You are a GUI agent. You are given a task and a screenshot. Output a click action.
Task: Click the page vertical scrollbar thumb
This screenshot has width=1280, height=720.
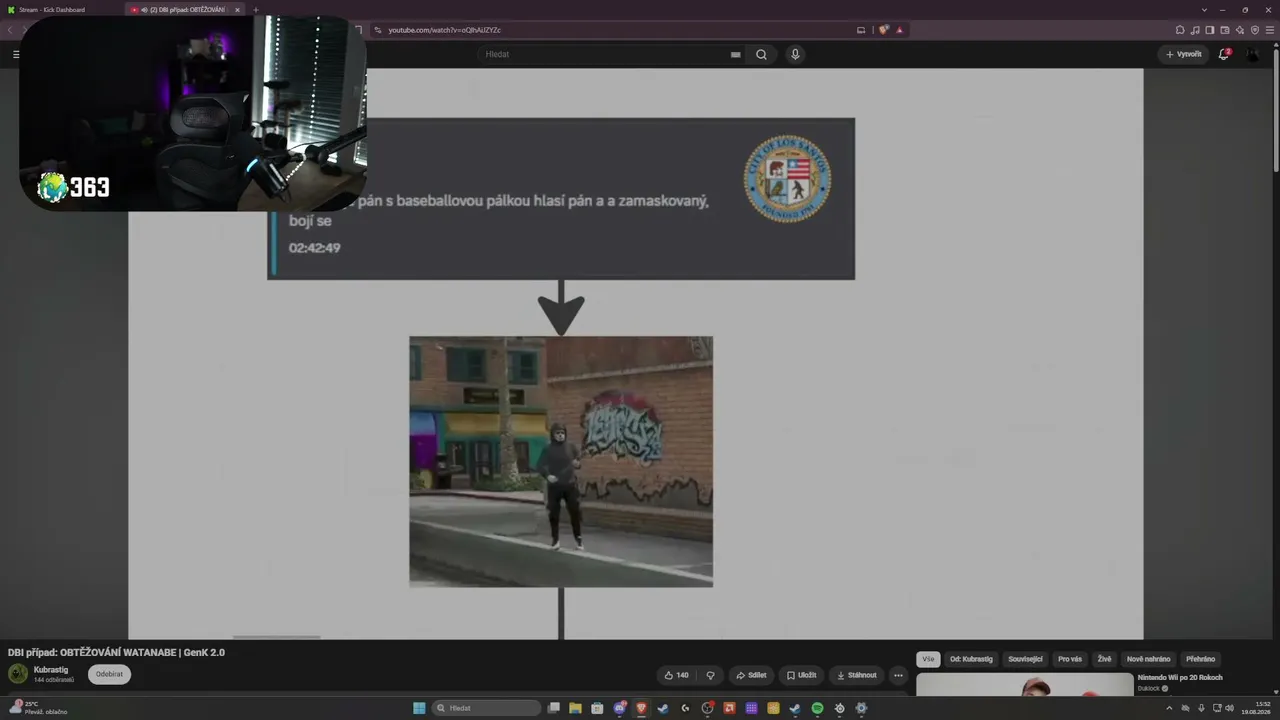click(x=1275, y=112)
